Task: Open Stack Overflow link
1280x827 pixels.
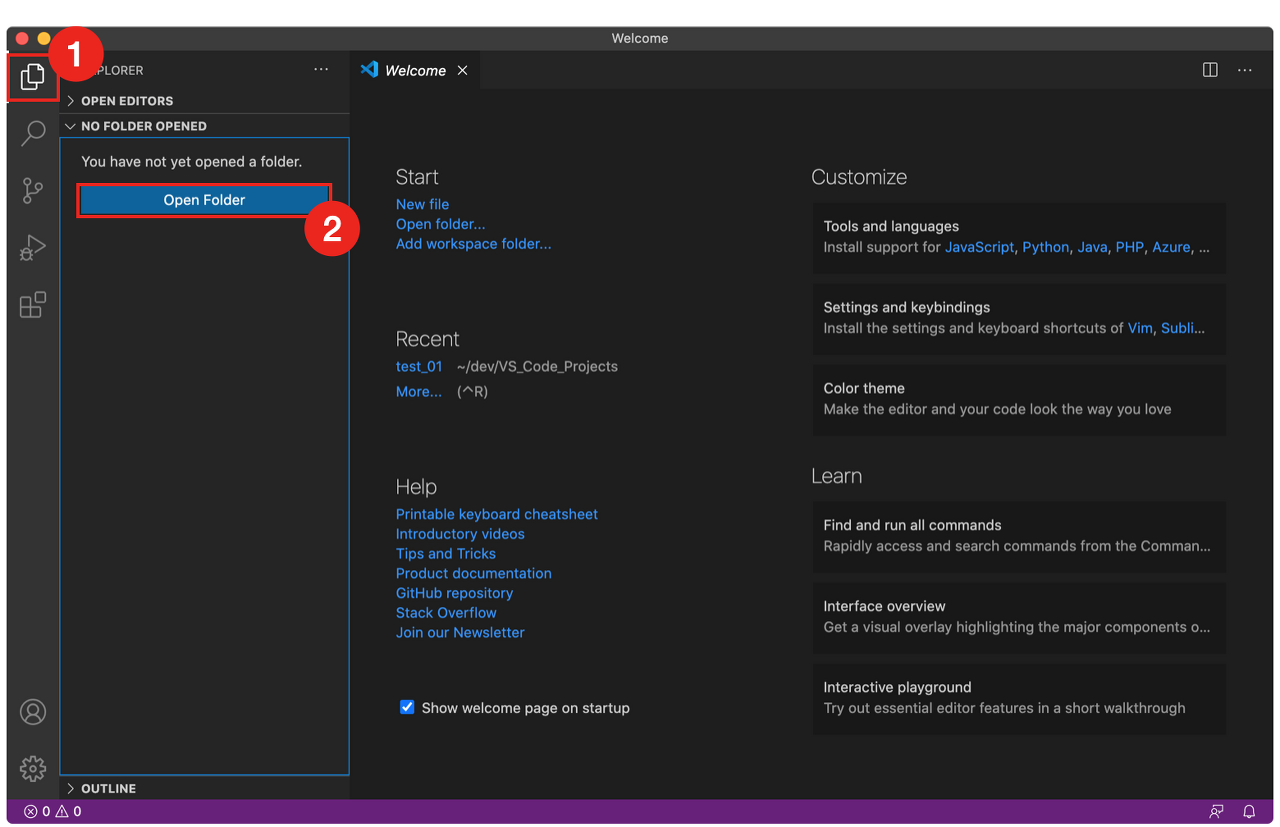Action: (446, 612)
